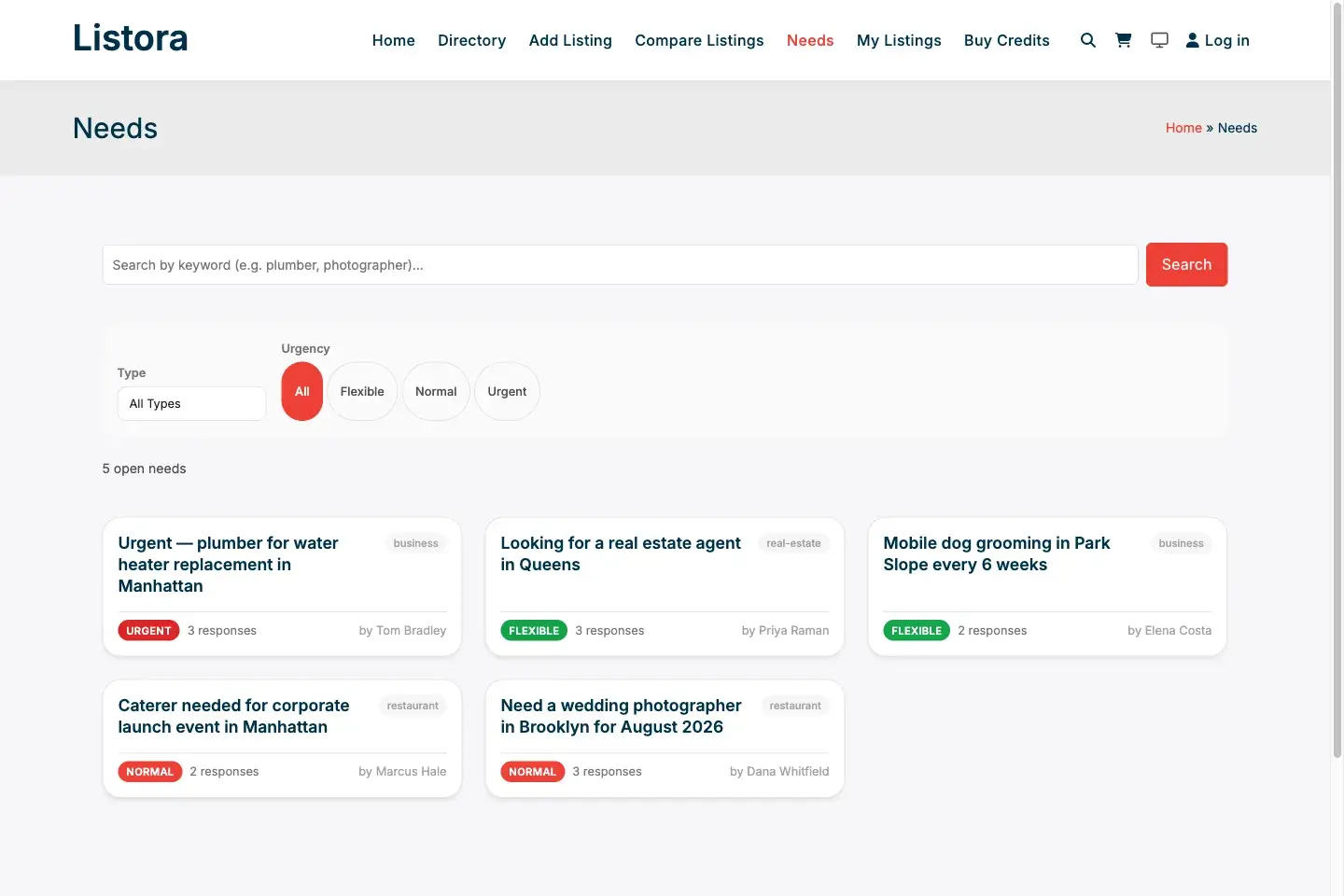Click "3 responses" on real estate card
Screen dimensions: 1344x896
pos(609,631)
